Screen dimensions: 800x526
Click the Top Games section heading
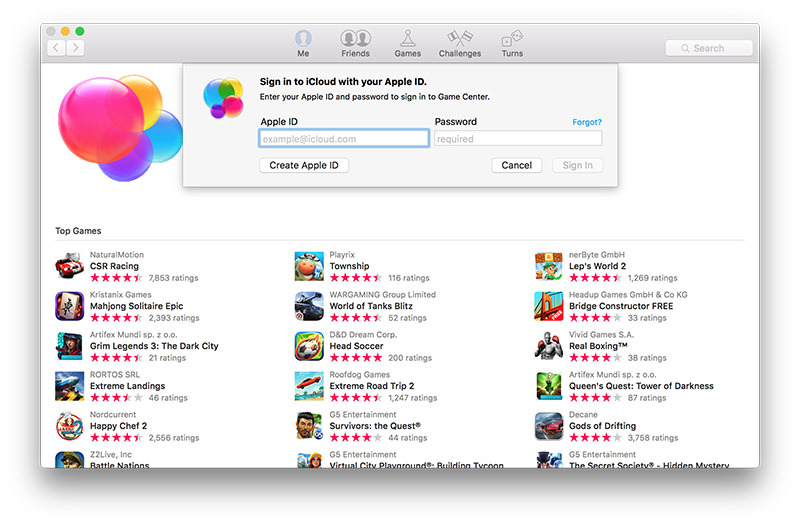pos(78,231)
